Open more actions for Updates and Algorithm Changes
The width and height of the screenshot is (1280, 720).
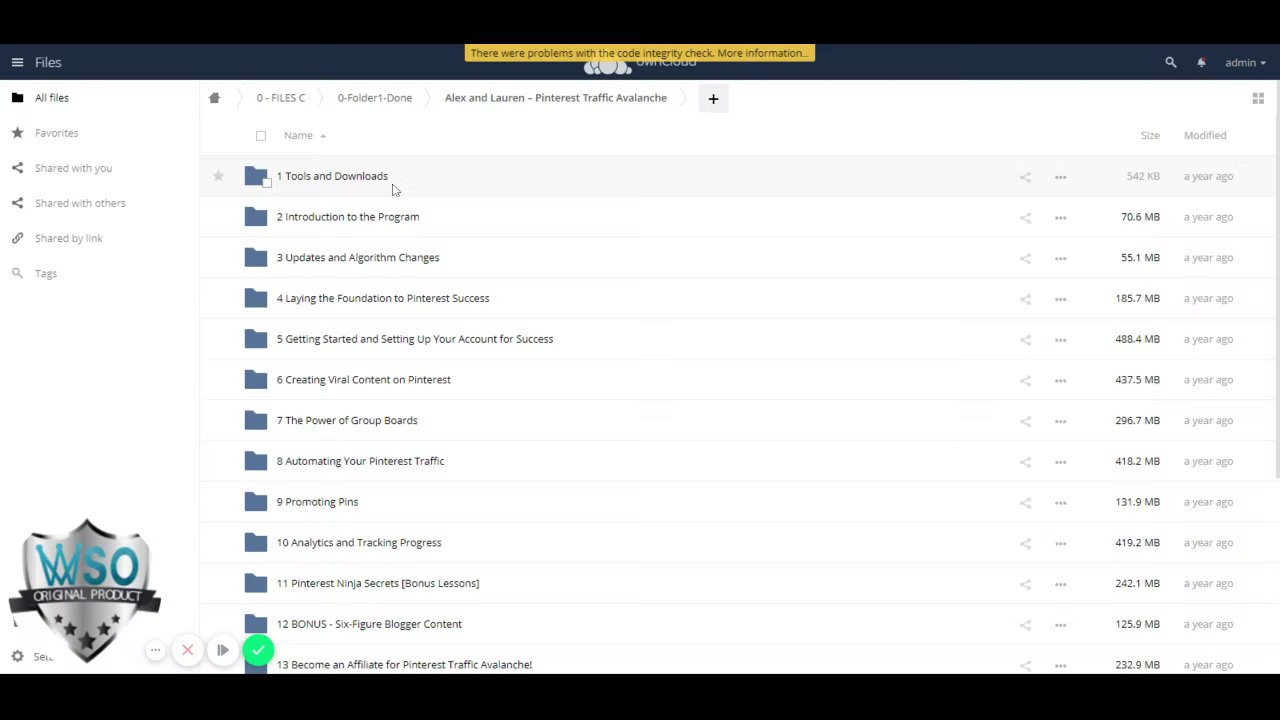pos(1060,258)
